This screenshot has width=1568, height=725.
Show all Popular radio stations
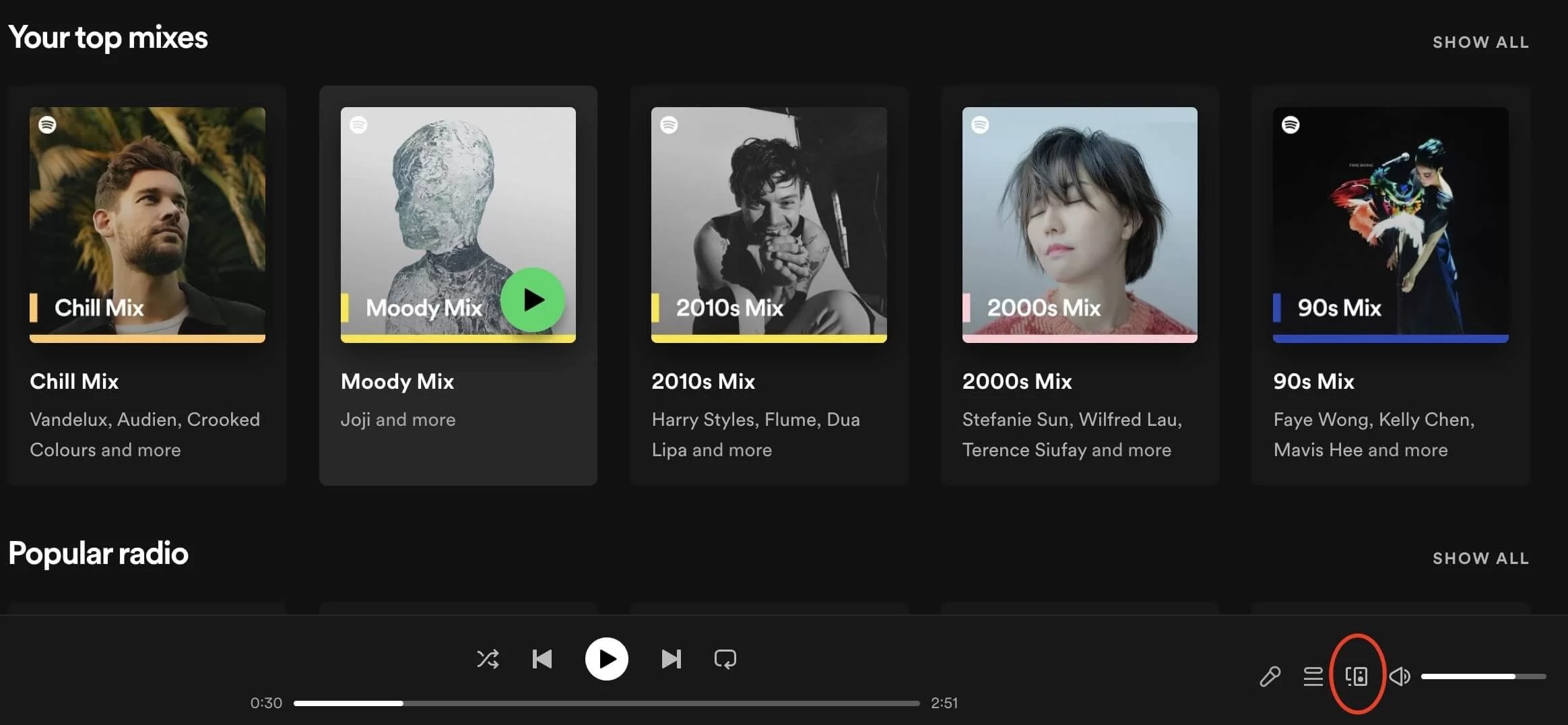[x=1481, y=558]
